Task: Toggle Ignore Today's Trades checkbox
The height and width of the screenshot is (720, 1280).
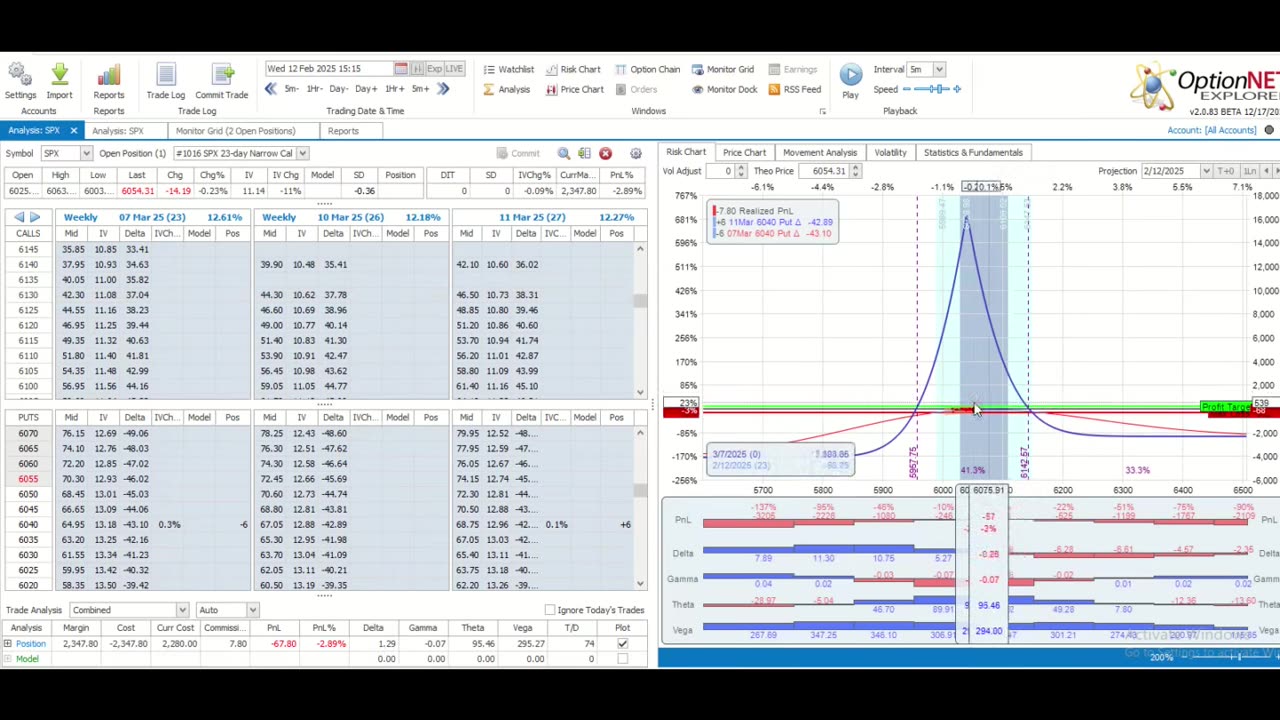Action: pyautogui.click(x=549, y=610)
